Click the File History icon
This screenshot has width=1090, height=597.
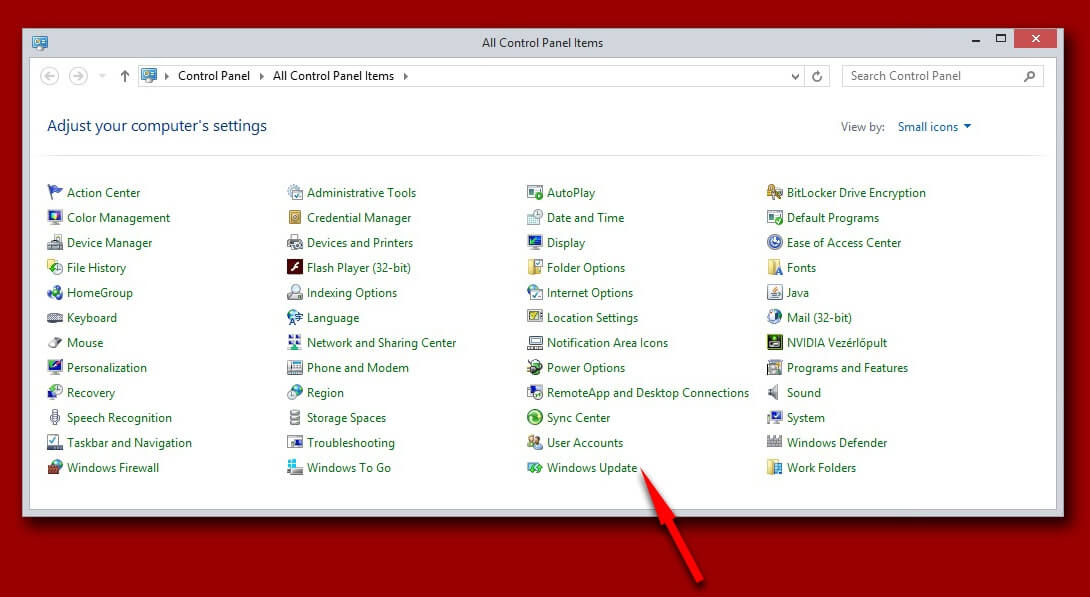[x=55, y=267]
